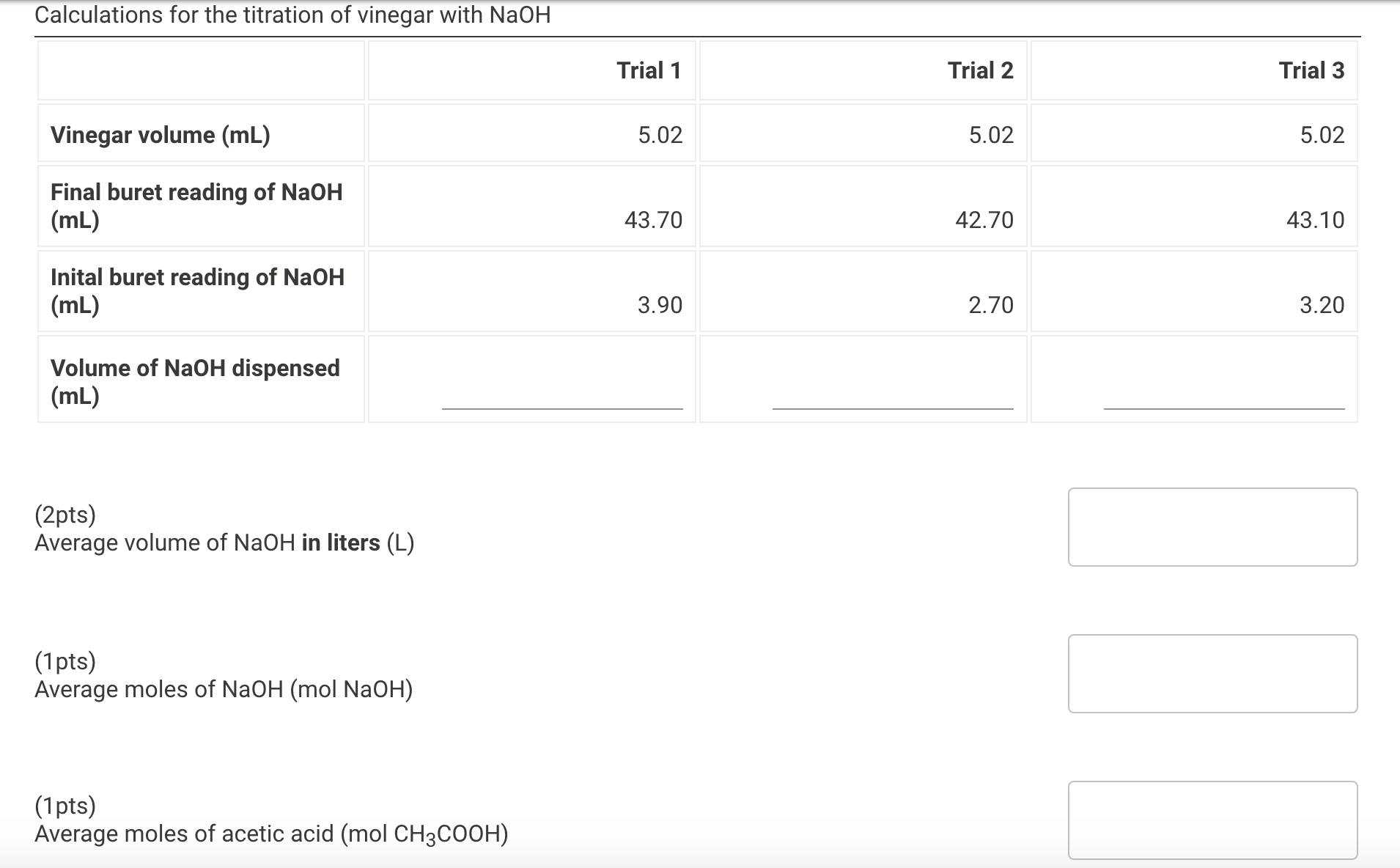Select the 42.70 final buret value for Trial 2
Image resolution: width=1400 pixels, height=868 pixels.
click(984, 219)
